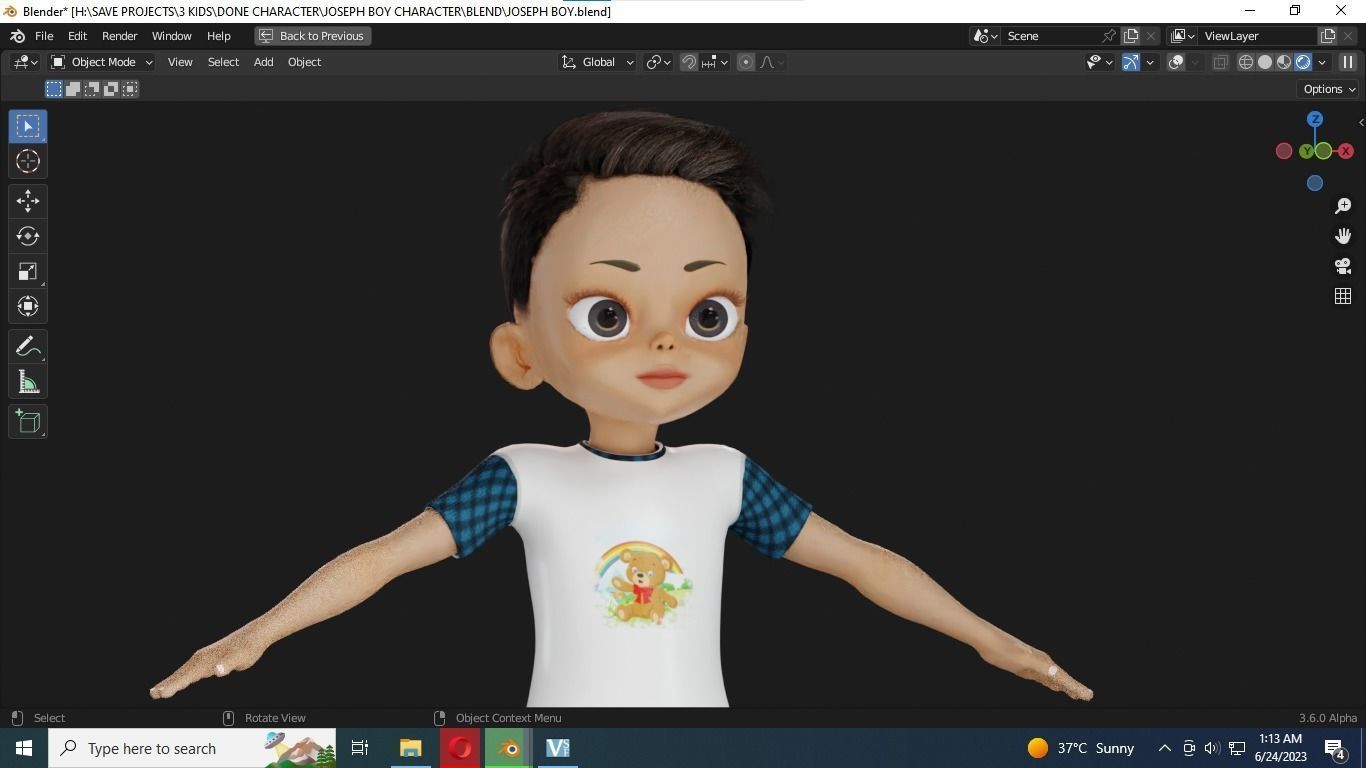Image resolution: width=1366 pixels, height=768 pixels.
Task: Toggle X-ray display
Action: pyautogui.click(x=1221, y=62)
